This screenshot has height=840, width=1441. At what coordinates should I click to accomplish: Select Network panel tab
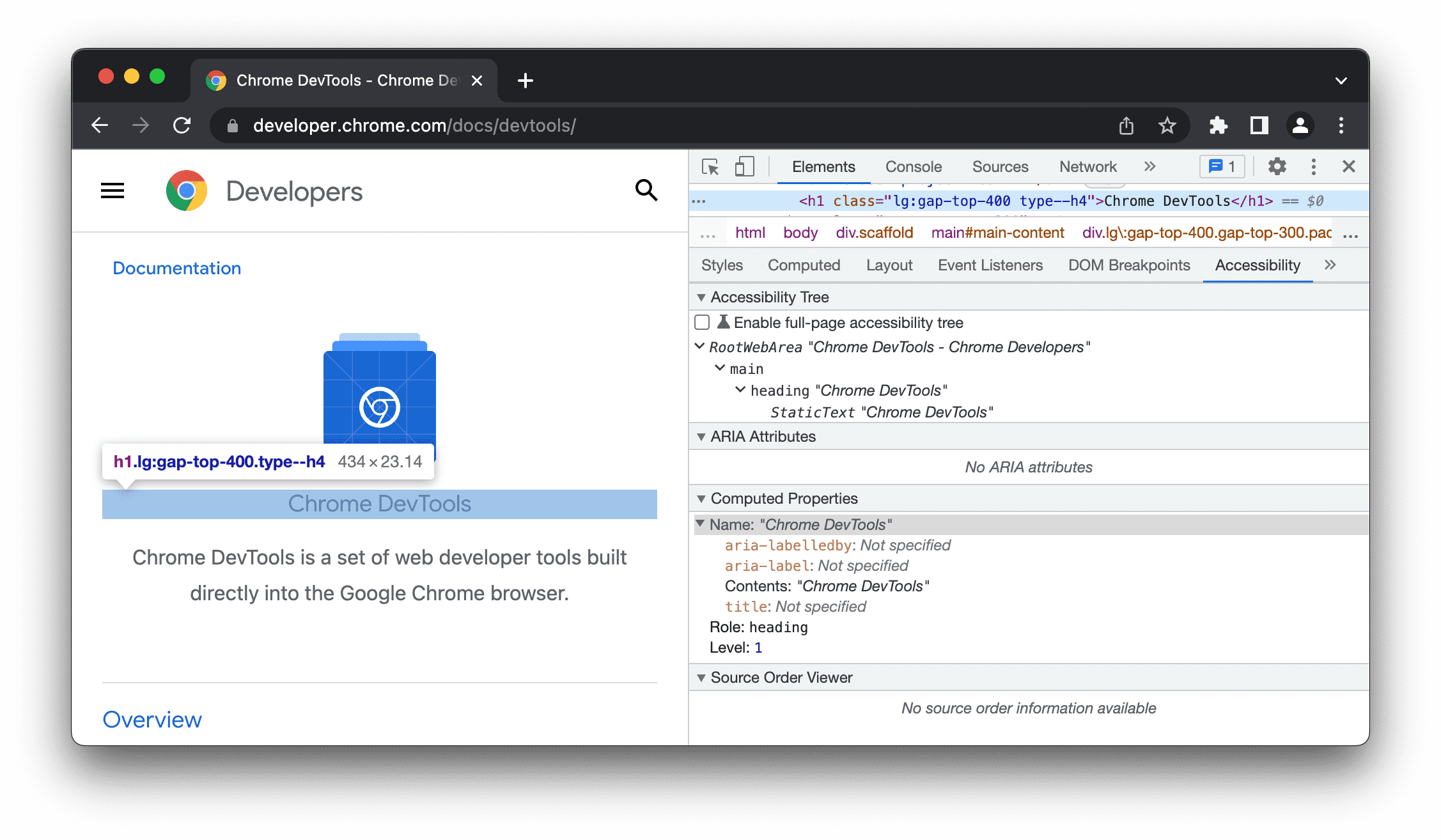pyautogui.click(x=1087, y=166)
